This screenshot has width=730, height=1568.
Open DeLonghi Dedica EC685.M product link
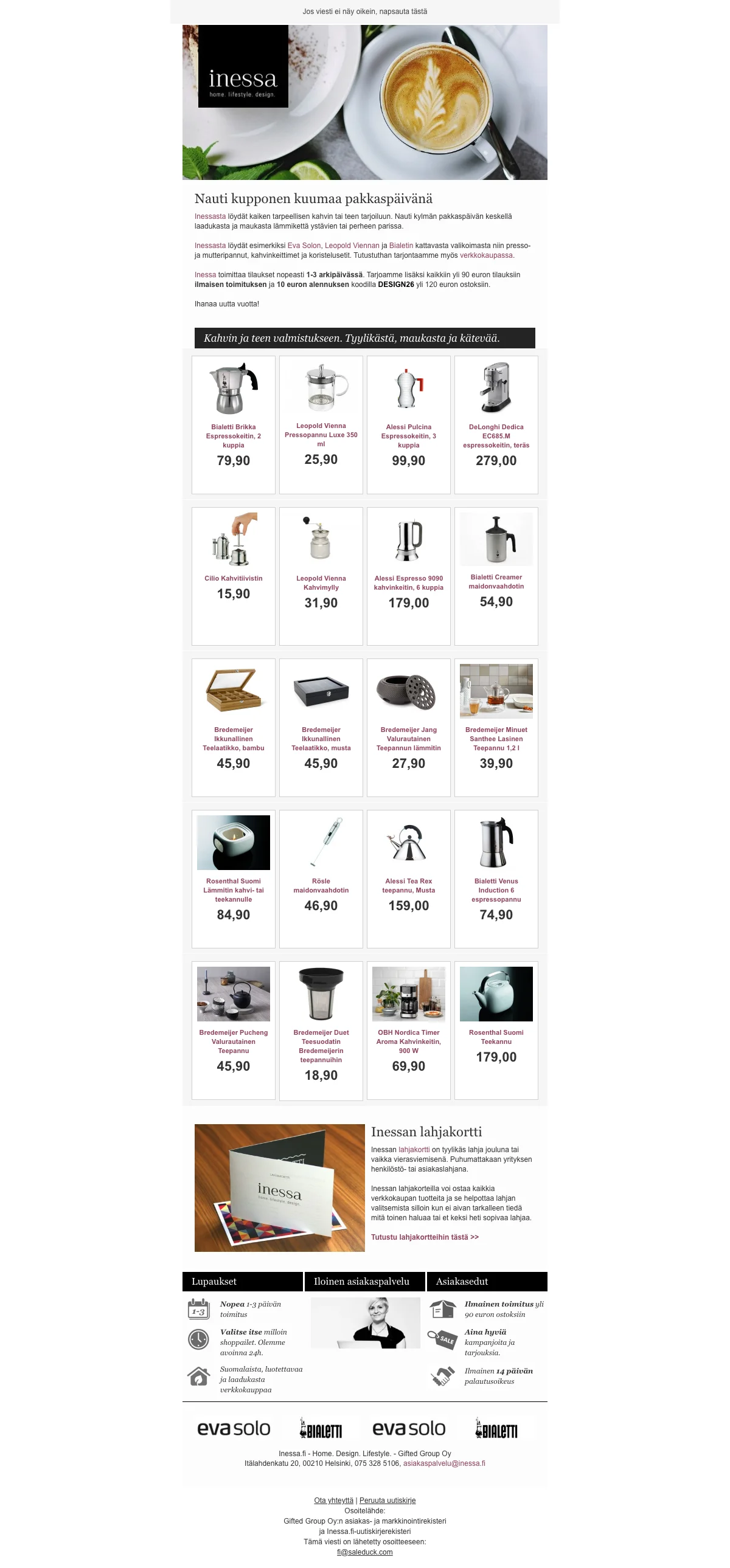pyautogui.click(x=496, y=436)
